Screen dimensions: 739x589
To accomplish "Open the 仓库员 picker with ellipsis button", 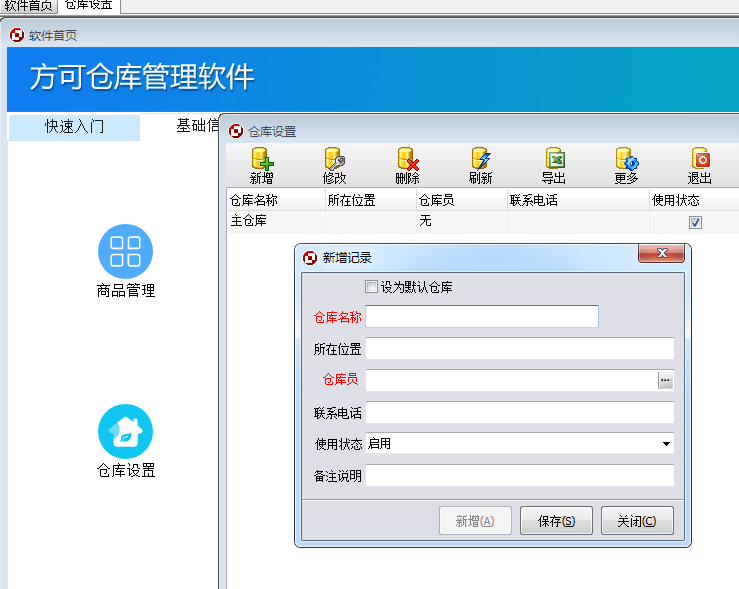I will (x=665, y=380).
